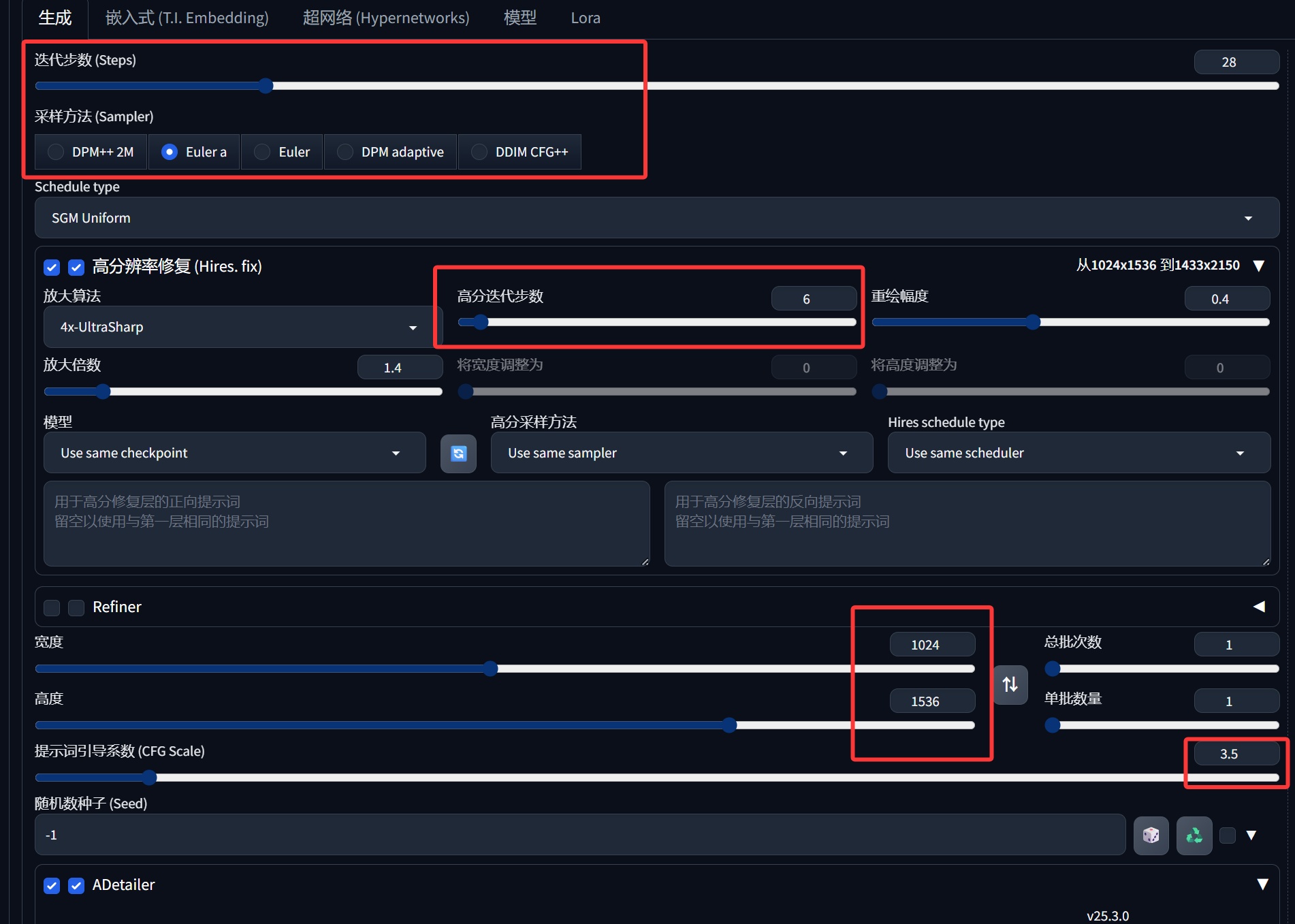Screen dimensions: 1295x924
Task: Switch to the Lora tab
Action: [x=586, y=18]
